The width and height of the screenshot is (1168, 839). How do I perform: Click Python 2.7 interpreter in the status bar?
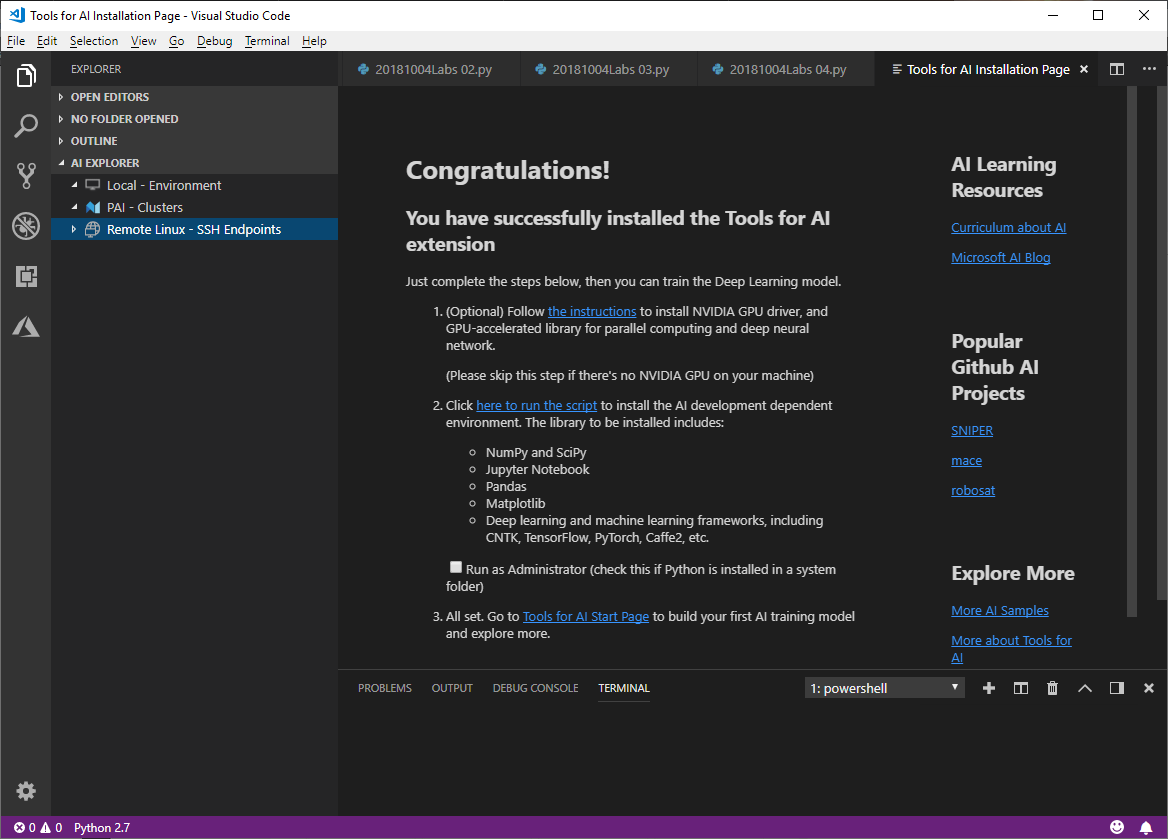click(x=102, y=827)
